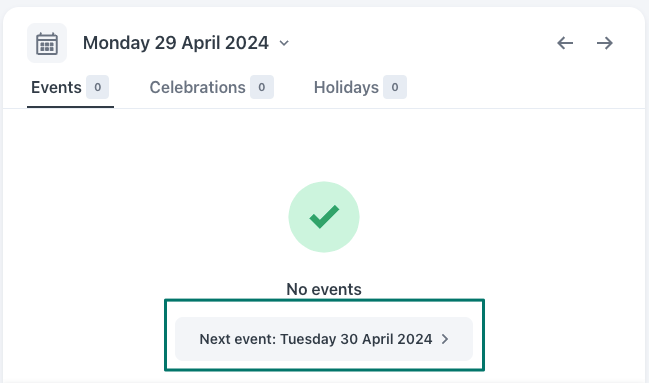Click the Celebrations count badge showing 0

click(x=262, y=87)
